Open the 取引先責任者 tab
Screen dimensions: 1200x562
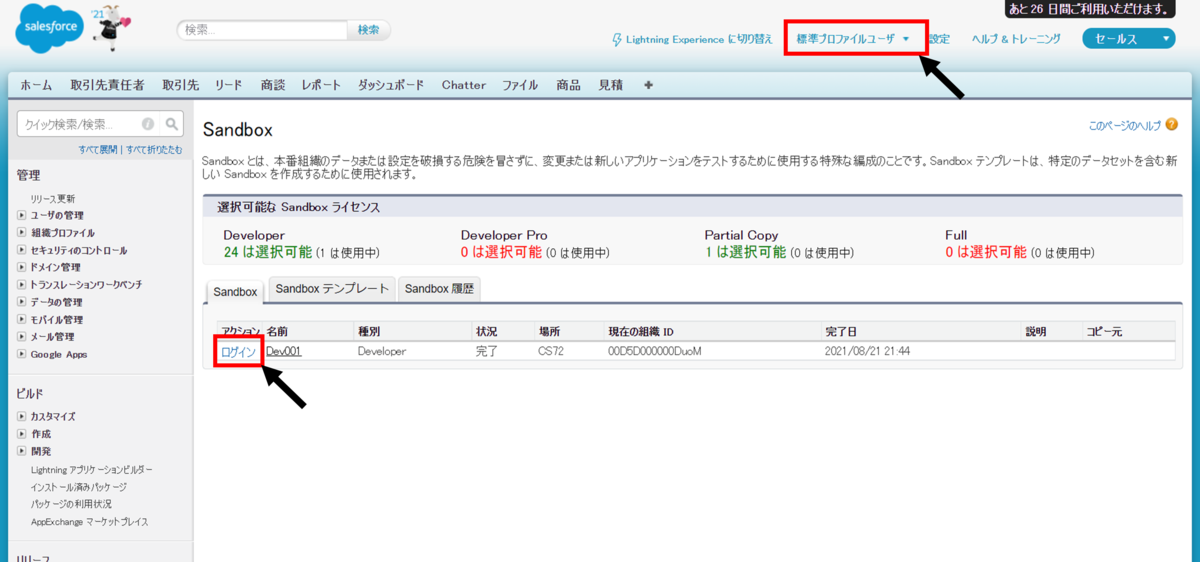107,85
